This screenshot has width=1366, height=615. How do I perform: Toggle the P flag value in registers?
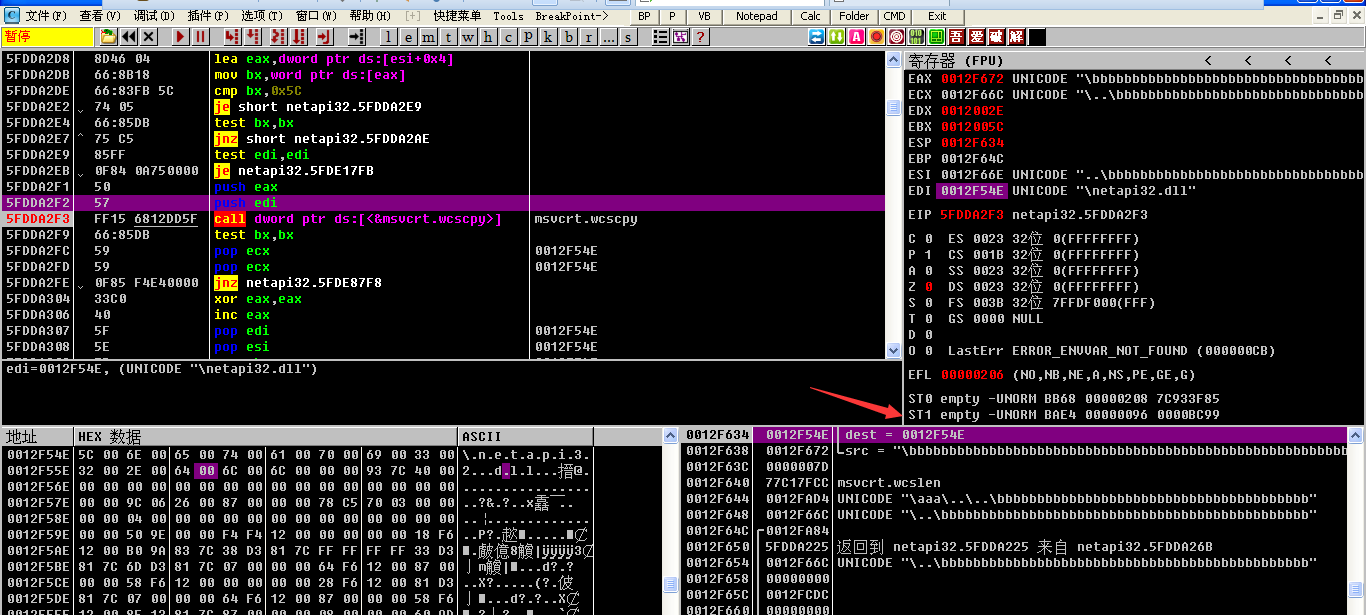point(927,255)
